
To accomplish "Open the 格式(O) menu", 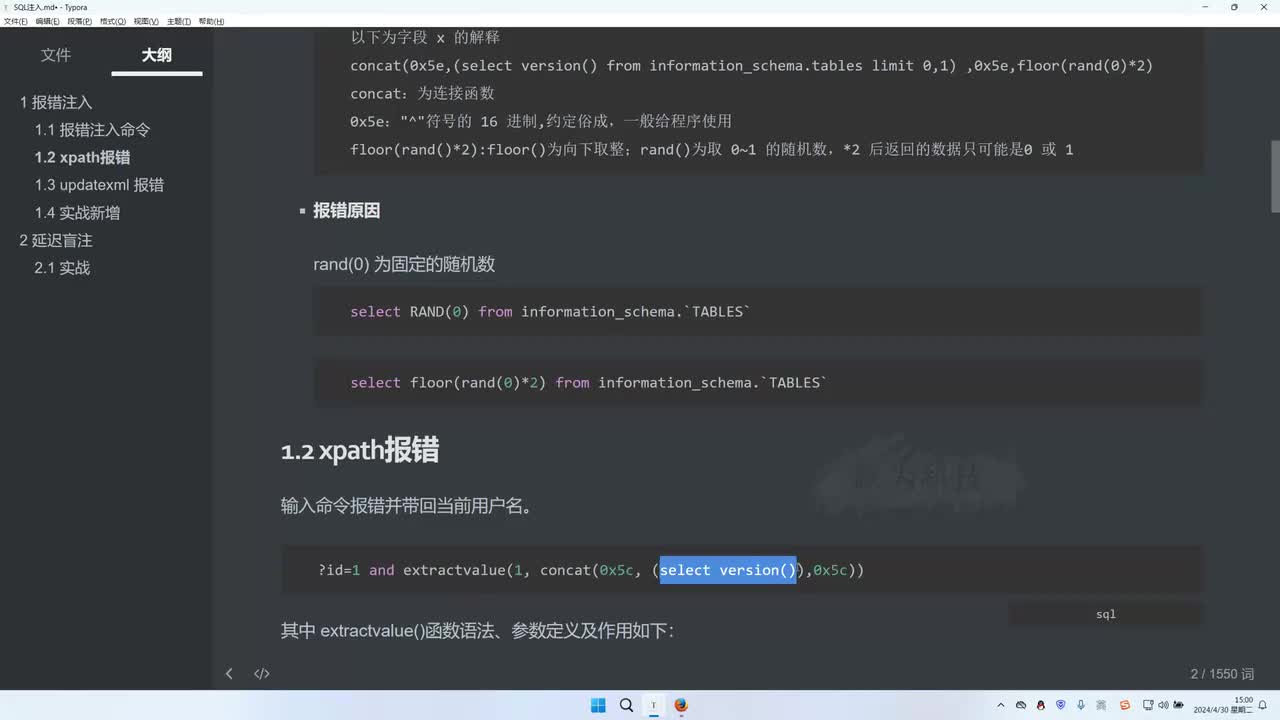I will pyautogui.click(x=113, y=21).
